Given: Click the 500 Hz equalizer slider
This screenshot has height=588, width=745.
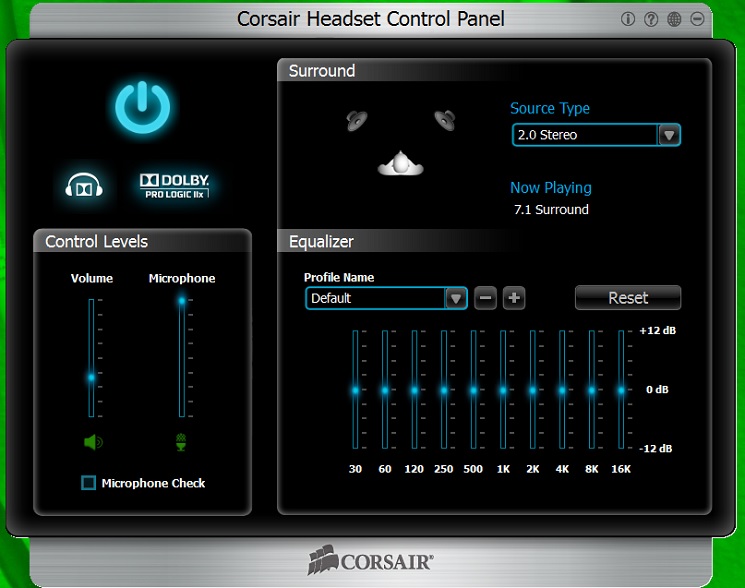Looking at the screenshot, I should [473, 390].
